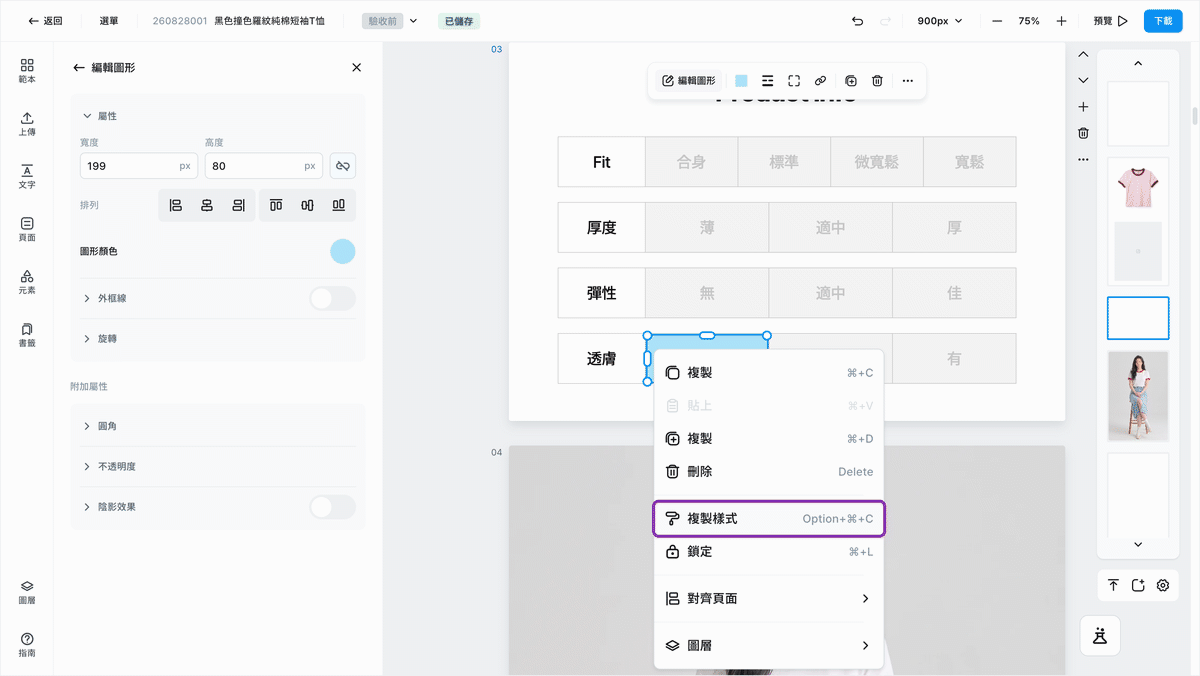Choose 刪除 in context menu

click(x=768, y=472)
